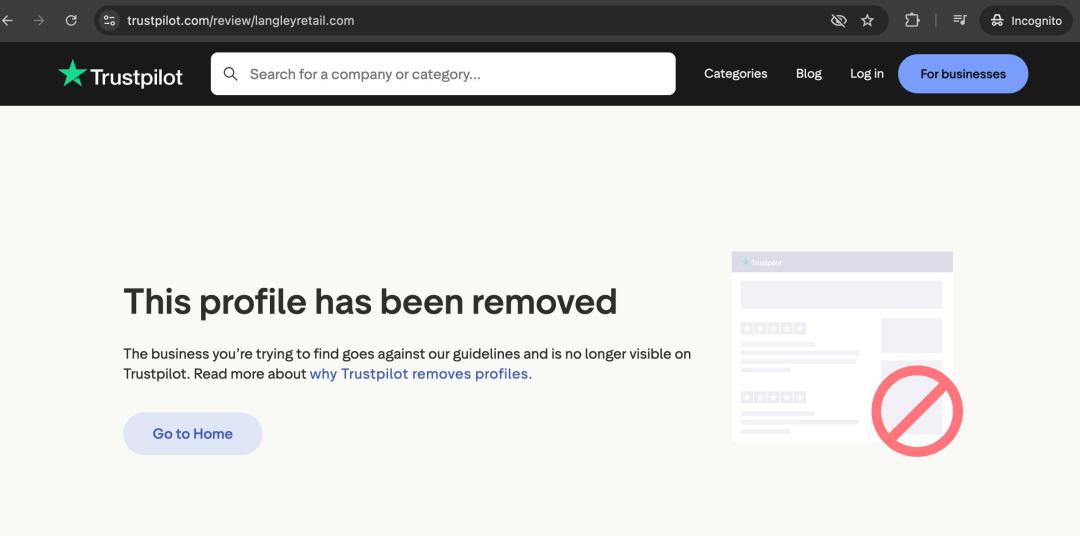Open the tracking protection eye icon
Image resolution: width=1080 pixels, height=536 pixels.
838,21
